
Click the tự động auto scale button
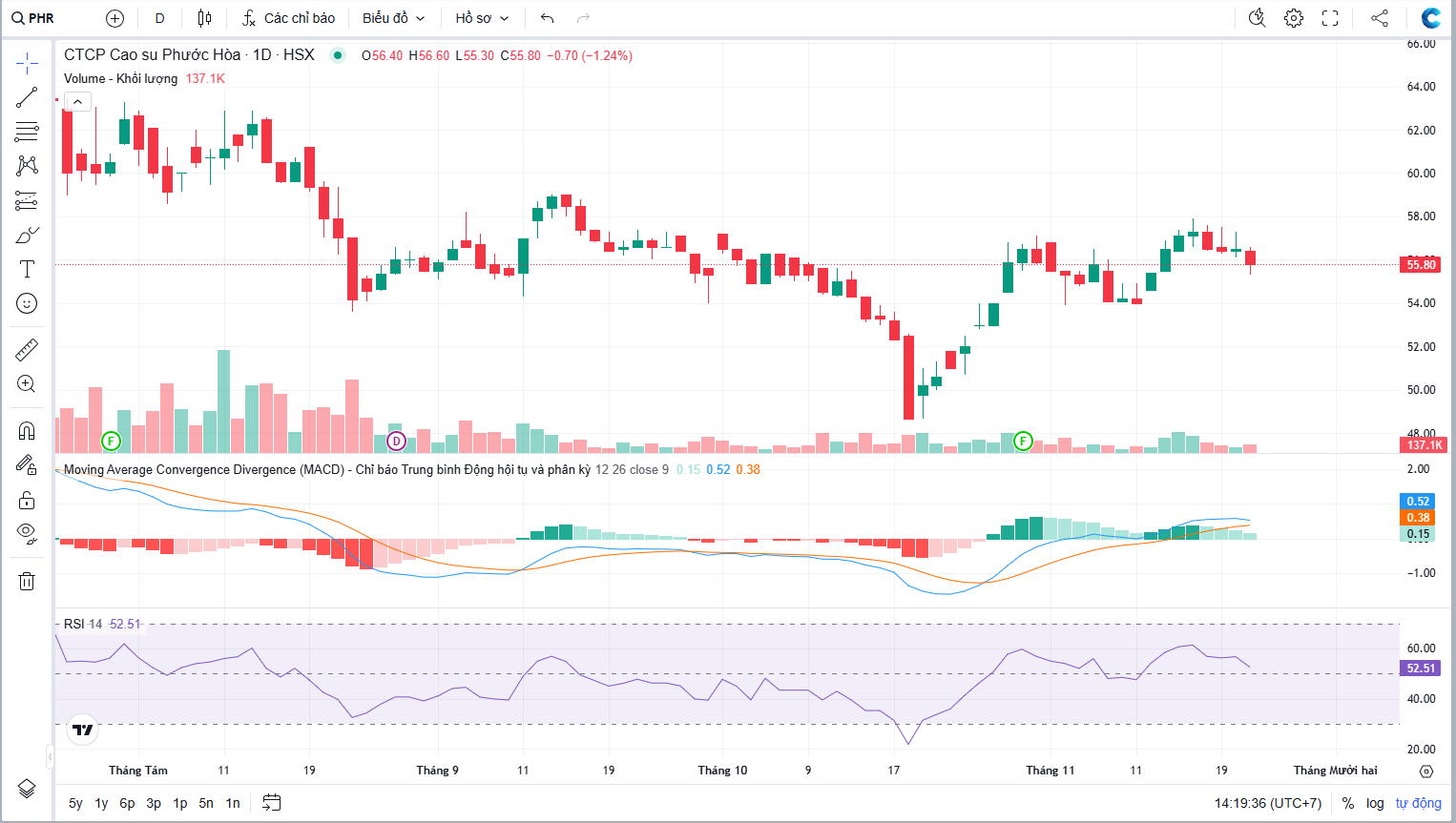(1418, 803)
